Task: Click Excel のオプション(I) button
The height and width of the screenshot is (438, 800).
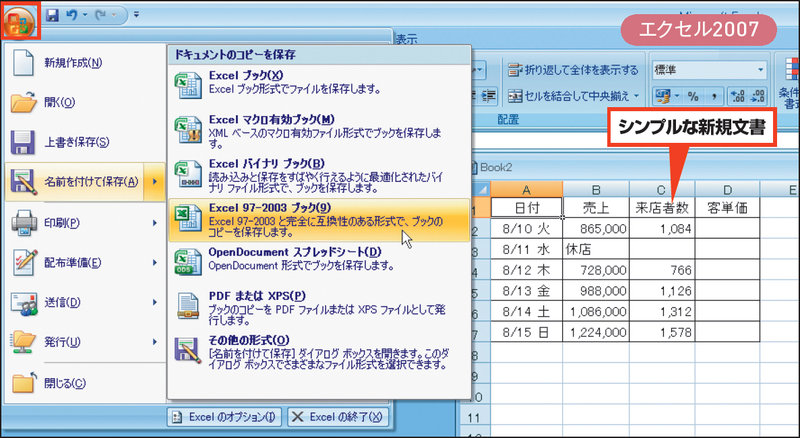Action: pyautogui.click(x=225, y=417)
